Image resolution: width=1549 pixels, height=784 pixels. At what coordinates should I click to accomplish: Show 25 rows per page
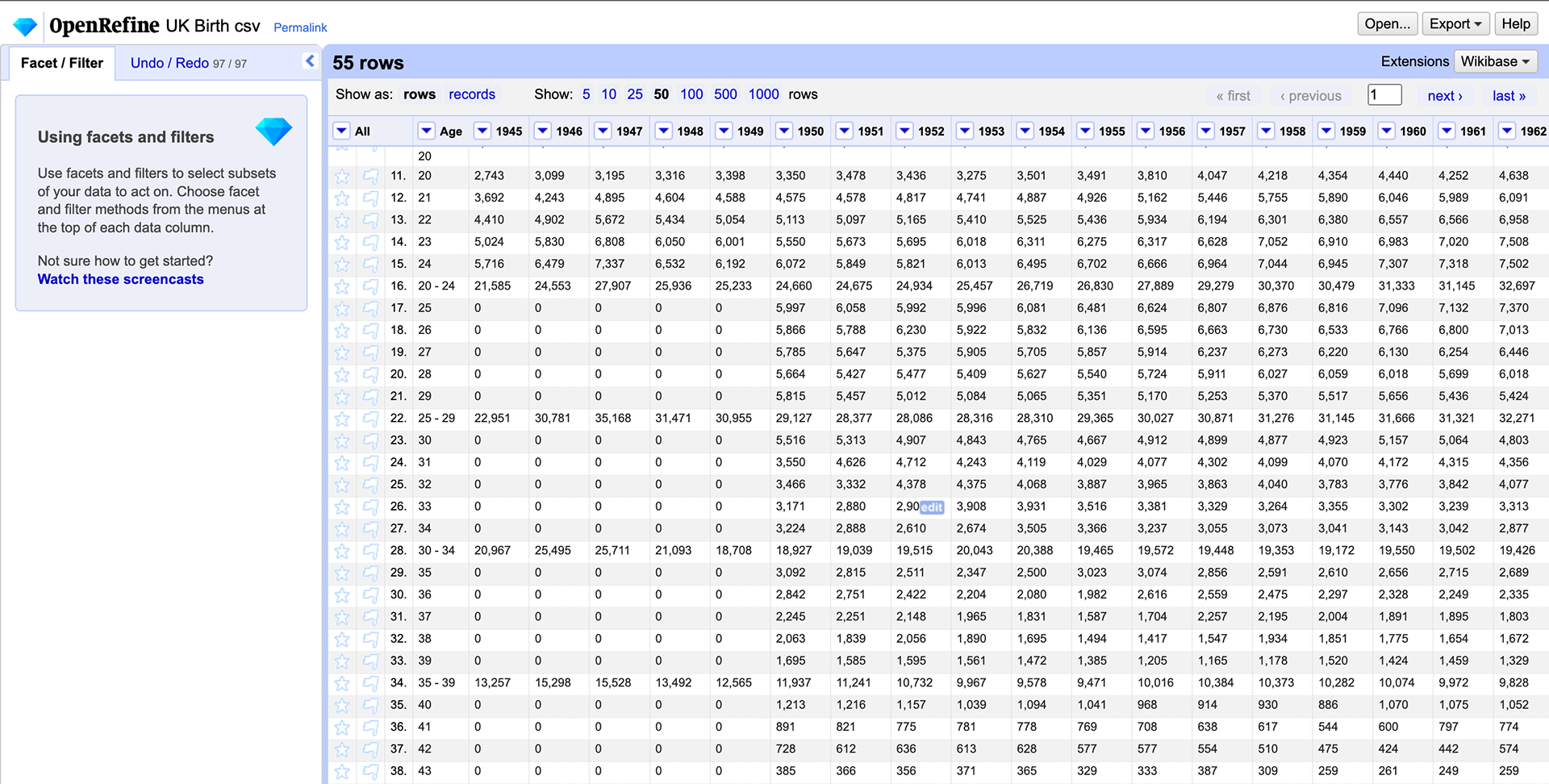(635, 94)
